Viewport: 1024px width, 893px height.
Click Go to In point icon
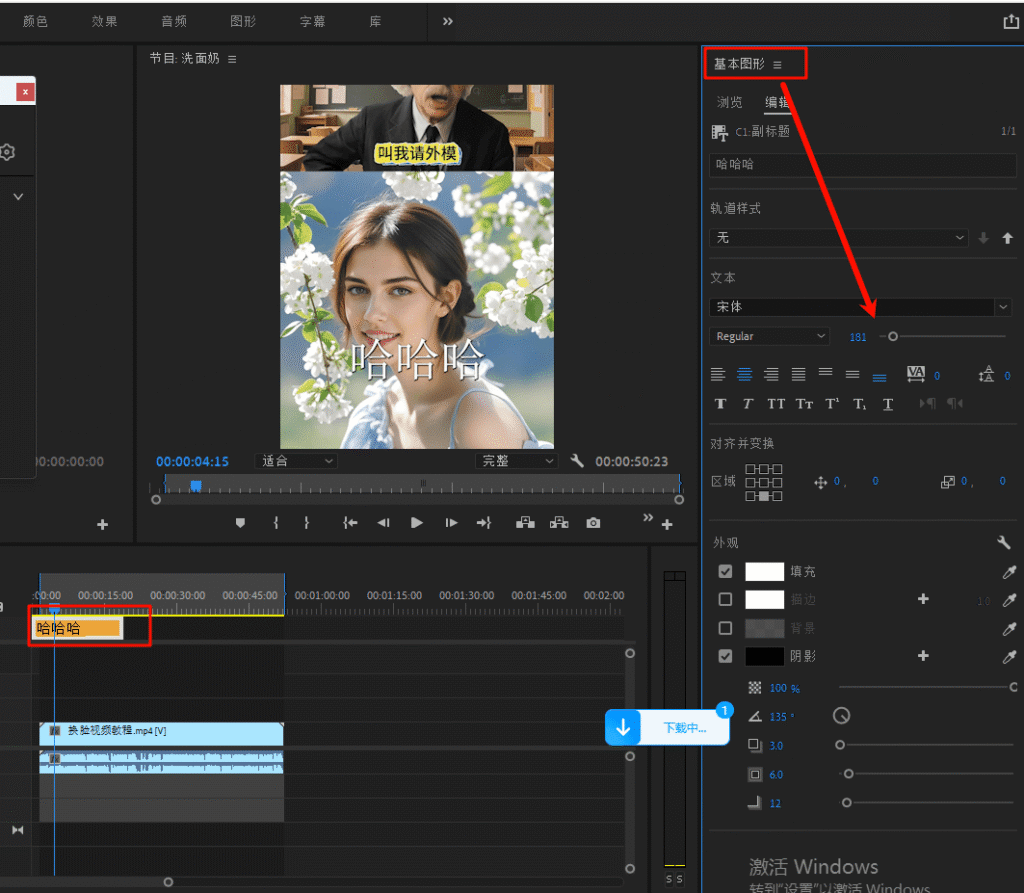click(350, 523)
